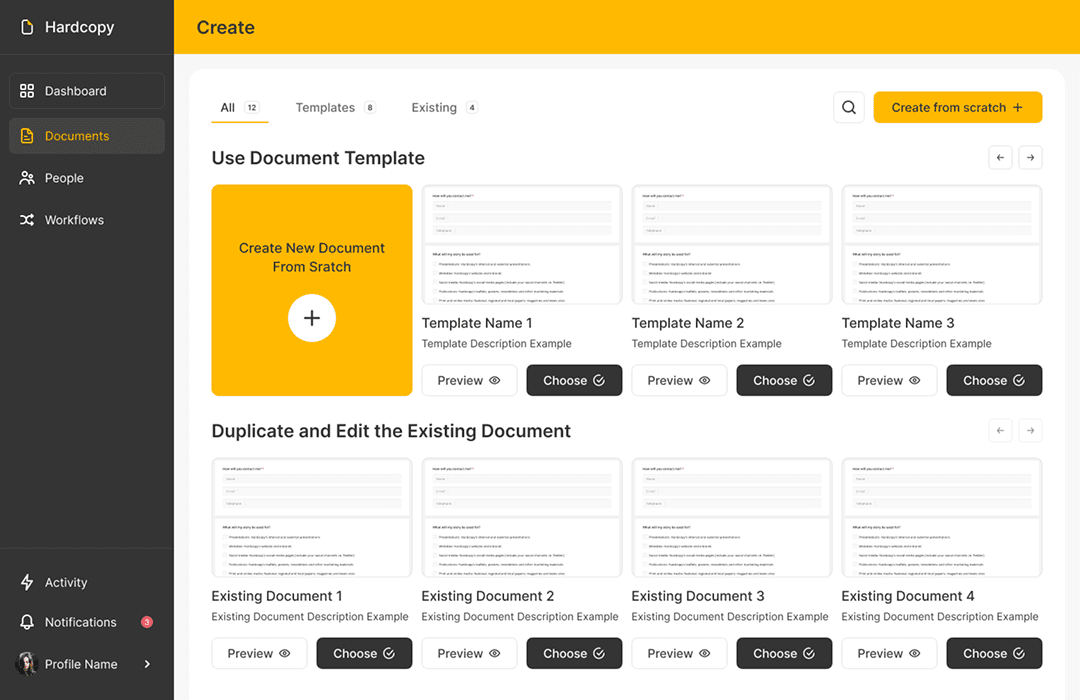Click the plus icon on the scratch card

(312, 318)
